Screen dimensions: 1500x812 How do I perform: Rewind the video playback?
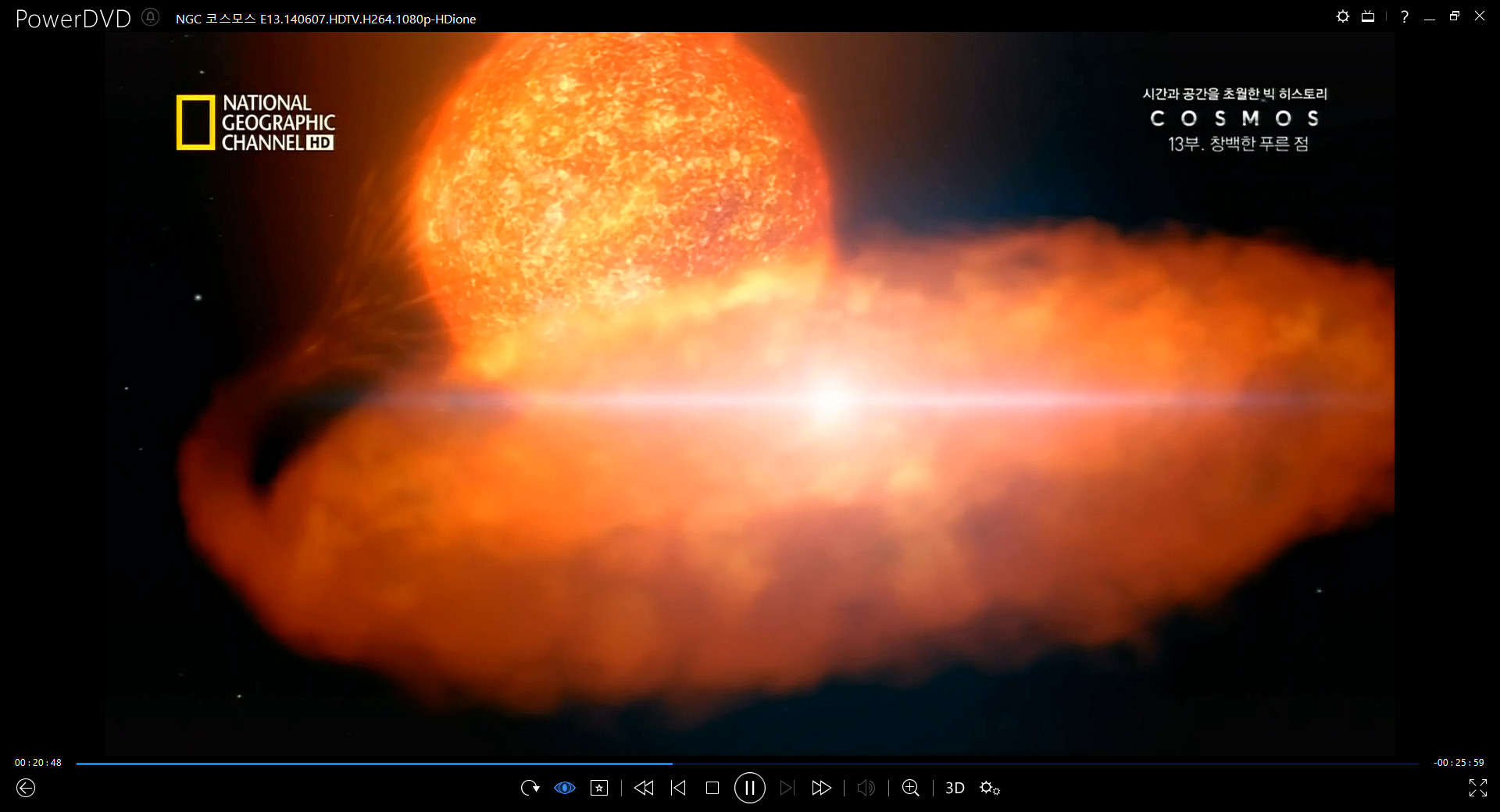coord(644,788)
